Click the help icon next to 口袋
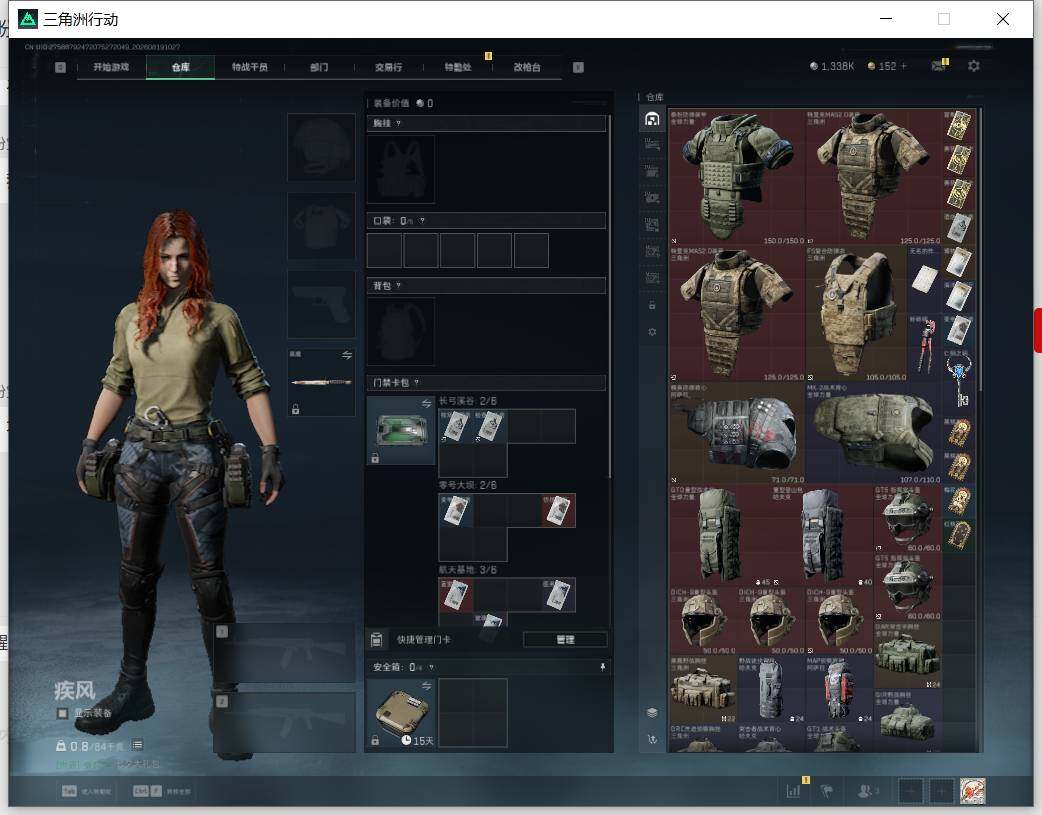This screenshot has width=1042, height=815. click(x=422, y=221)
